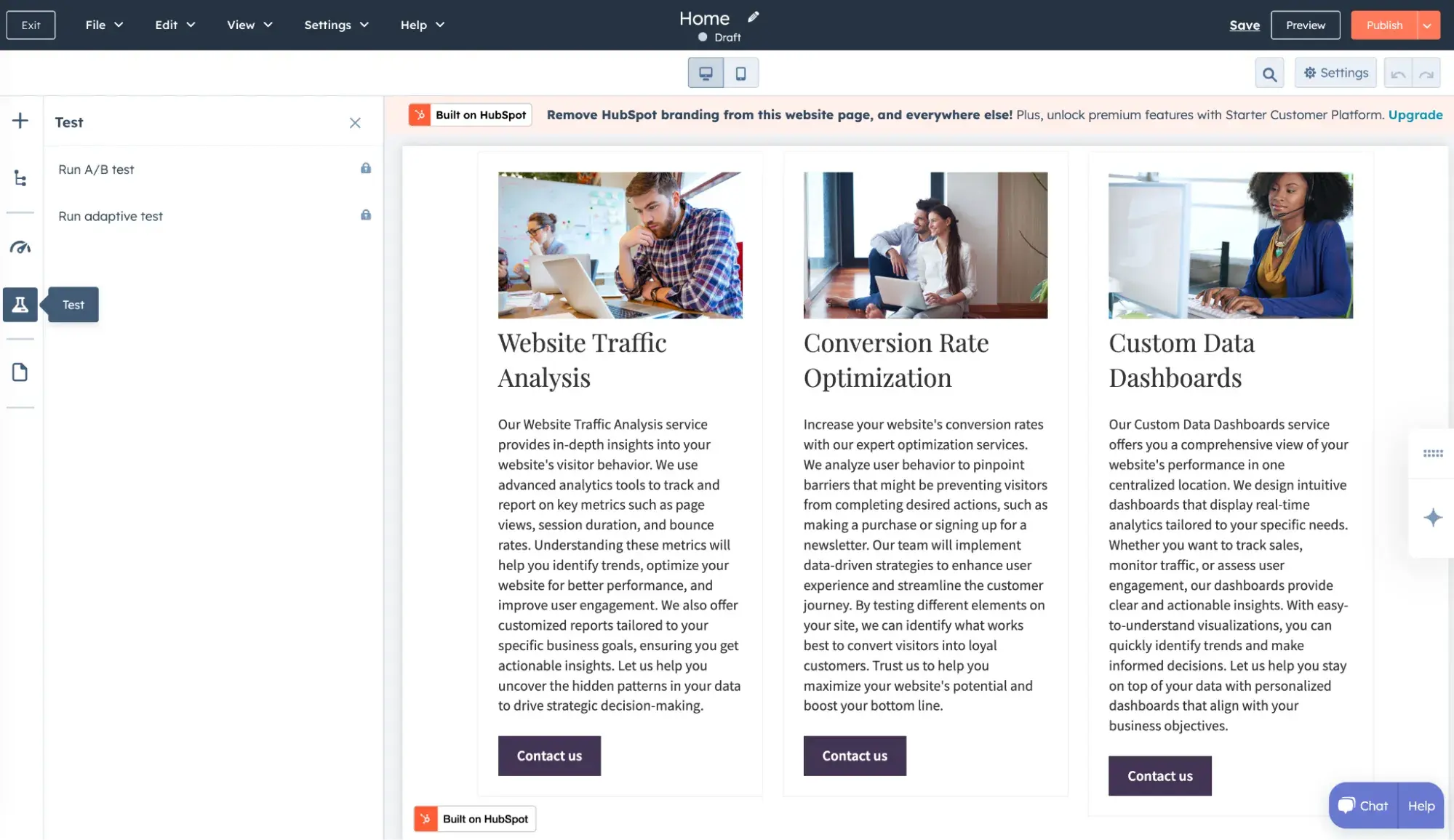
Task: Switch to mobile preview mode
Action: 740,73
